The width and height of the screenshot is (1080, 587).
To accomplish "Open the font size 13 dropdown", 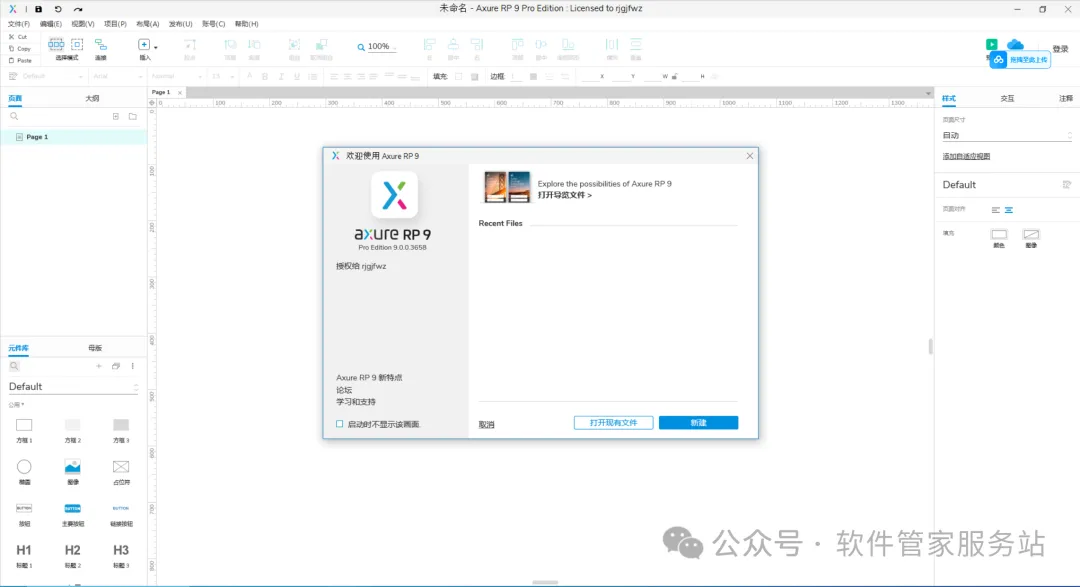I will pyautogui.click(x=223, y=76).
